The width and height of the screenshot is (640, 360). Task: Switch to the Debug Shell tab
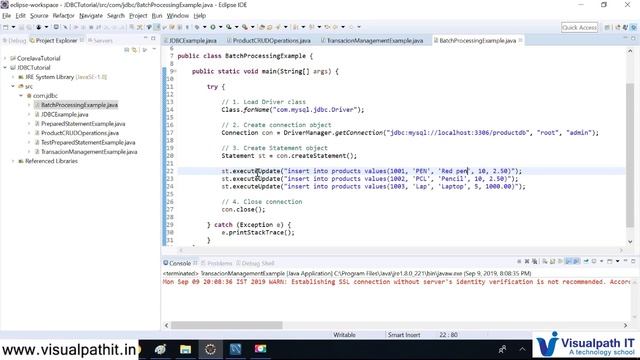click(x=255, y=263)
